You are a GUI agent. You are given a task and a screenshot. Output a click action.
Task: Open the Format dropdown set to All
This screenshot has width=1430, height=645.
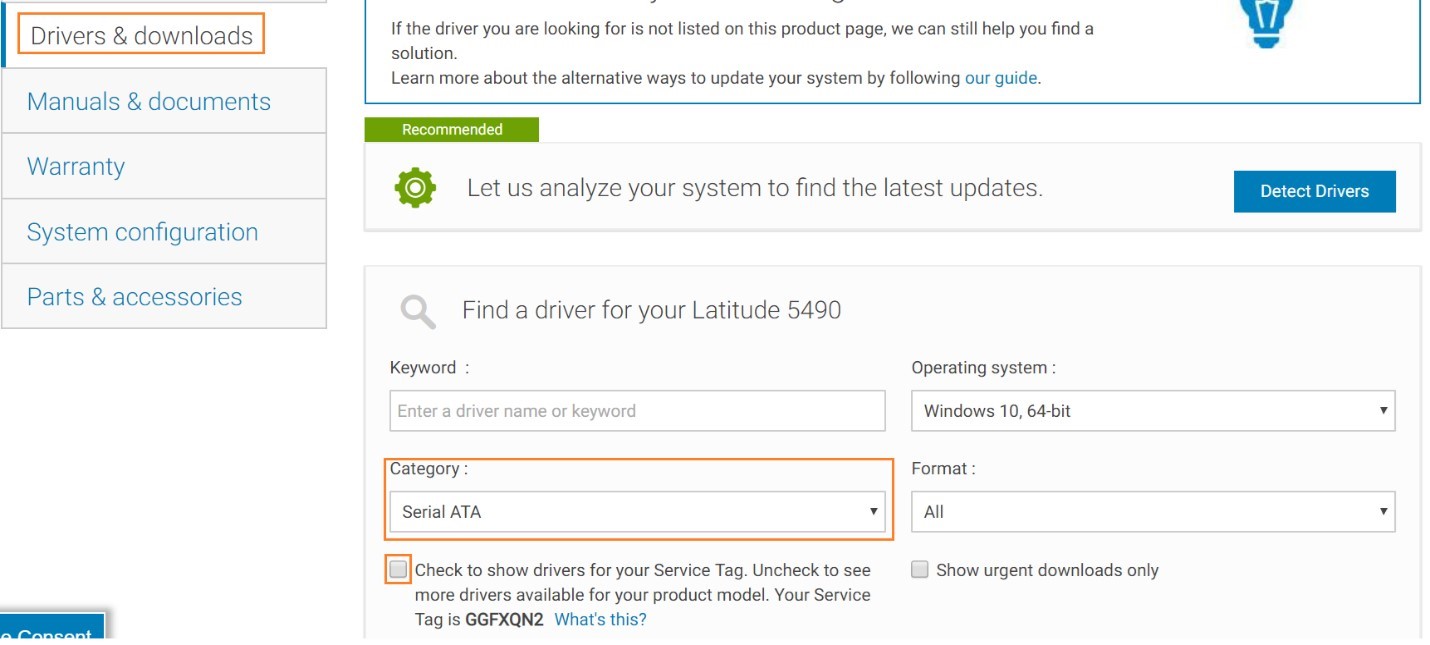coord(1153,512)
